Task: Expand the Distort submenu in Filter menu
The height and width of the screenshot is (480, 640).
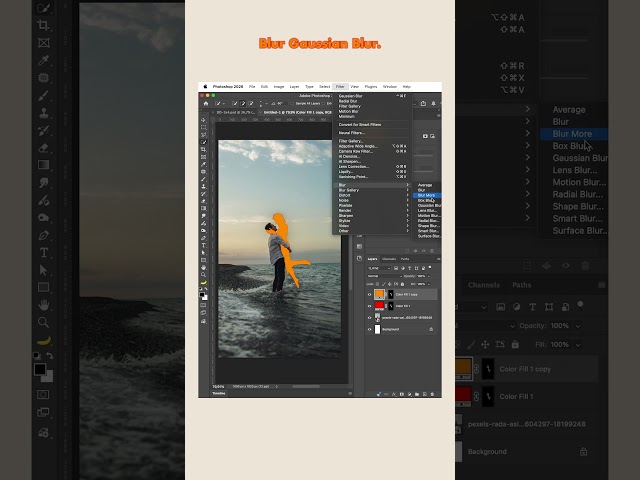Action: click(372, 195)
